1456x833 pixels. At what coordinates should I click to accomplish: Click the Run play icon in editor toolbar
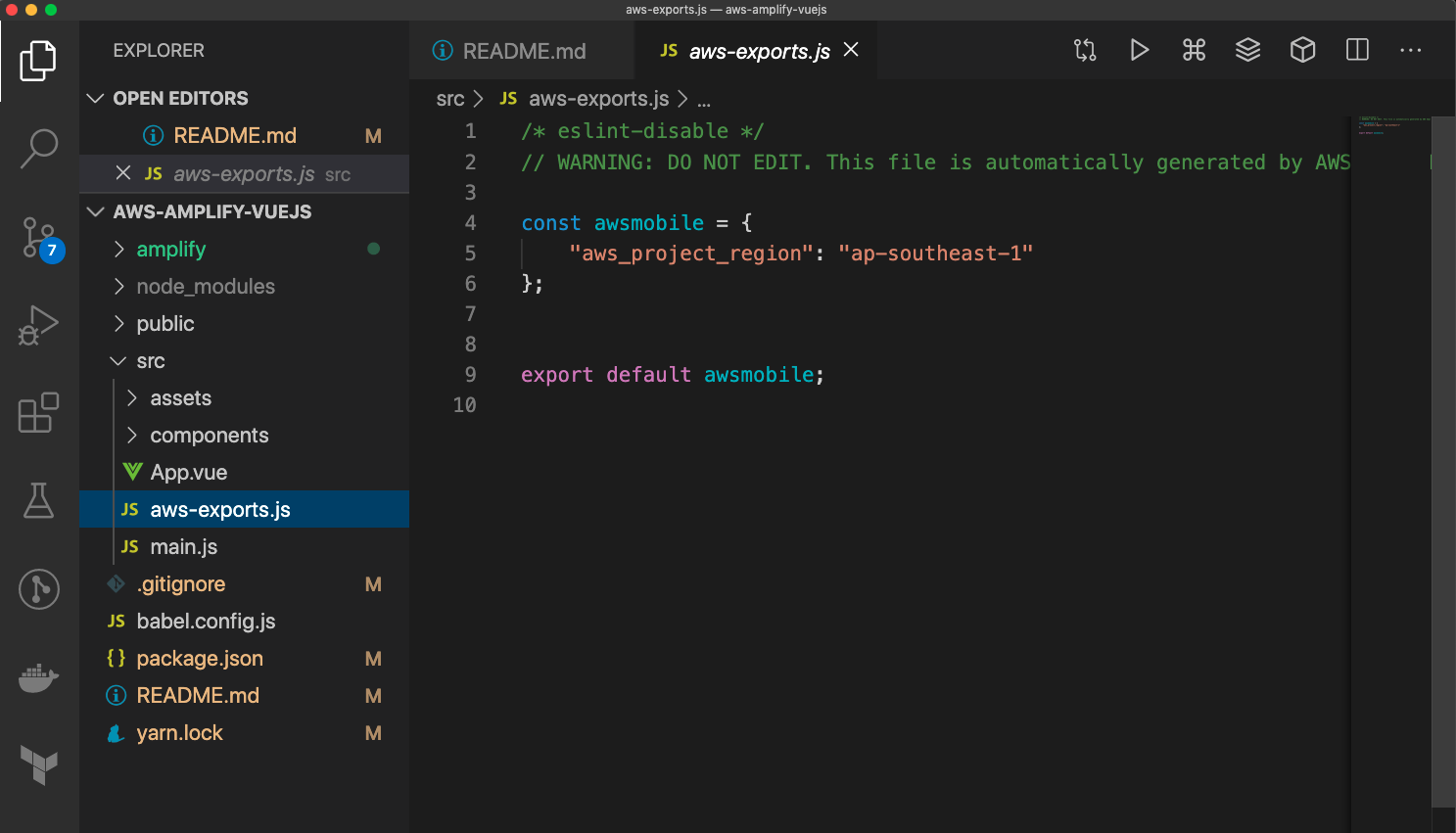coord(1139,50)
